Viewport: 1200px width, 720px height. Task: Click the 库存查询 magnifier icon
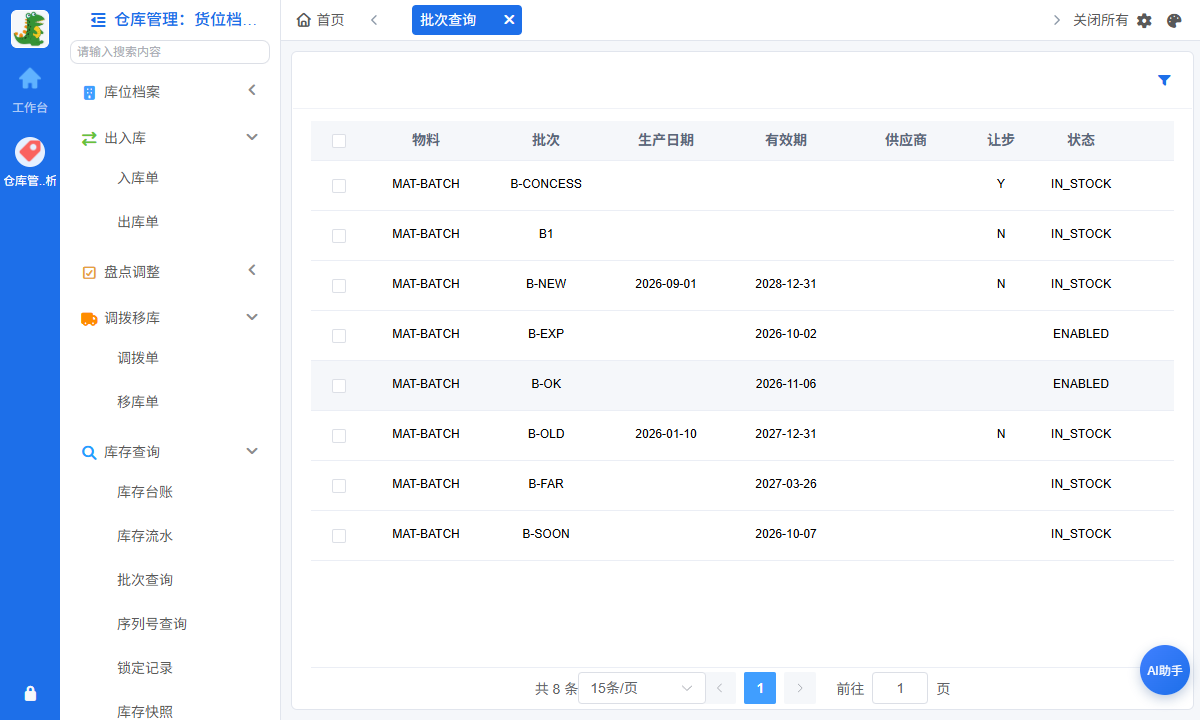click(89, 452)
